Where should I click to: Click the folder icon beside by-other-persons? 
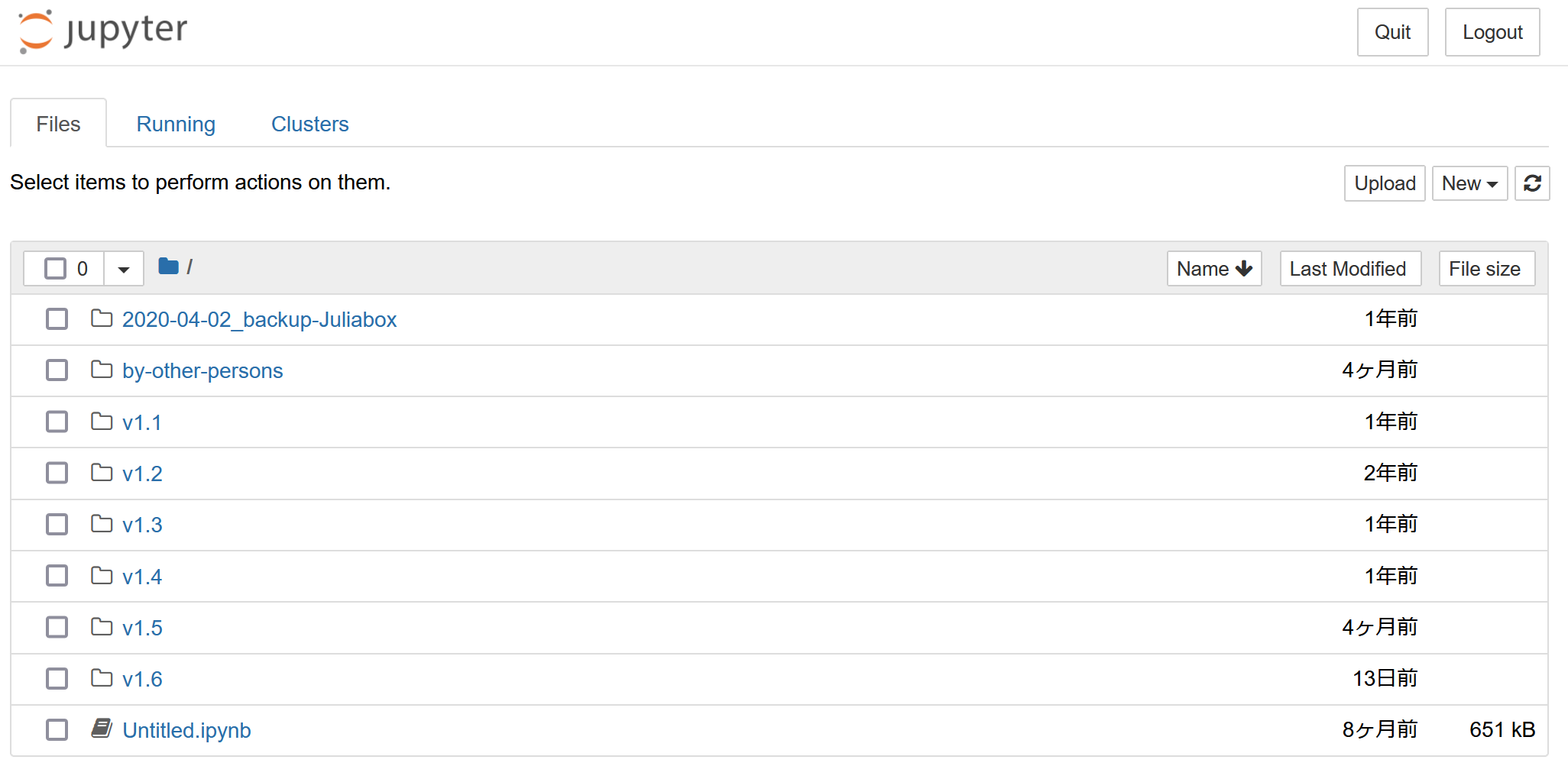tap(102, 370)
